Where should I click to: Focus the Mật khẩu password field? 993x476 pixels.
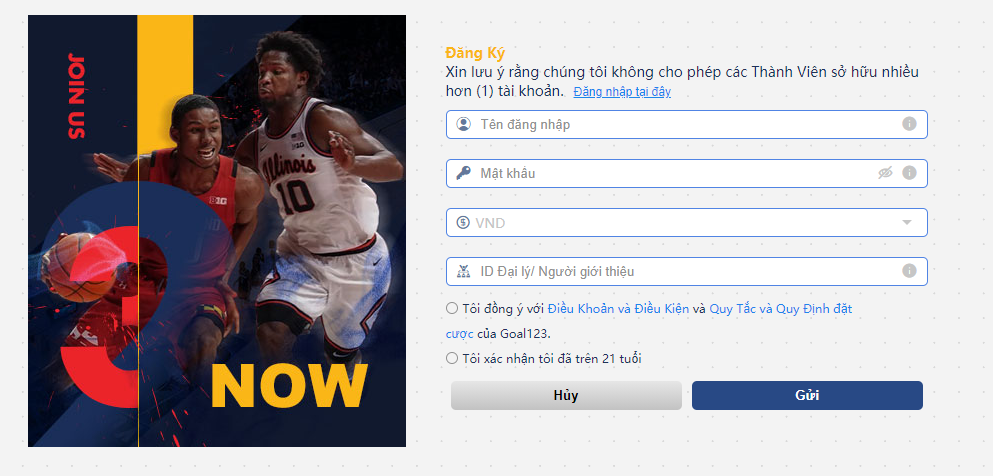click(686, 173)
